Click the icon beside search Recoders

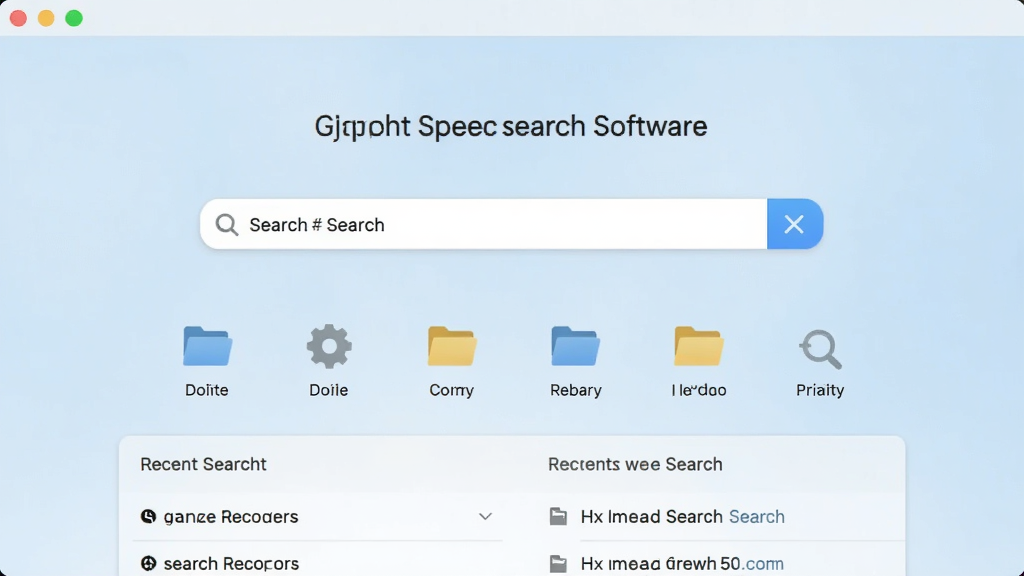[148, 563]
